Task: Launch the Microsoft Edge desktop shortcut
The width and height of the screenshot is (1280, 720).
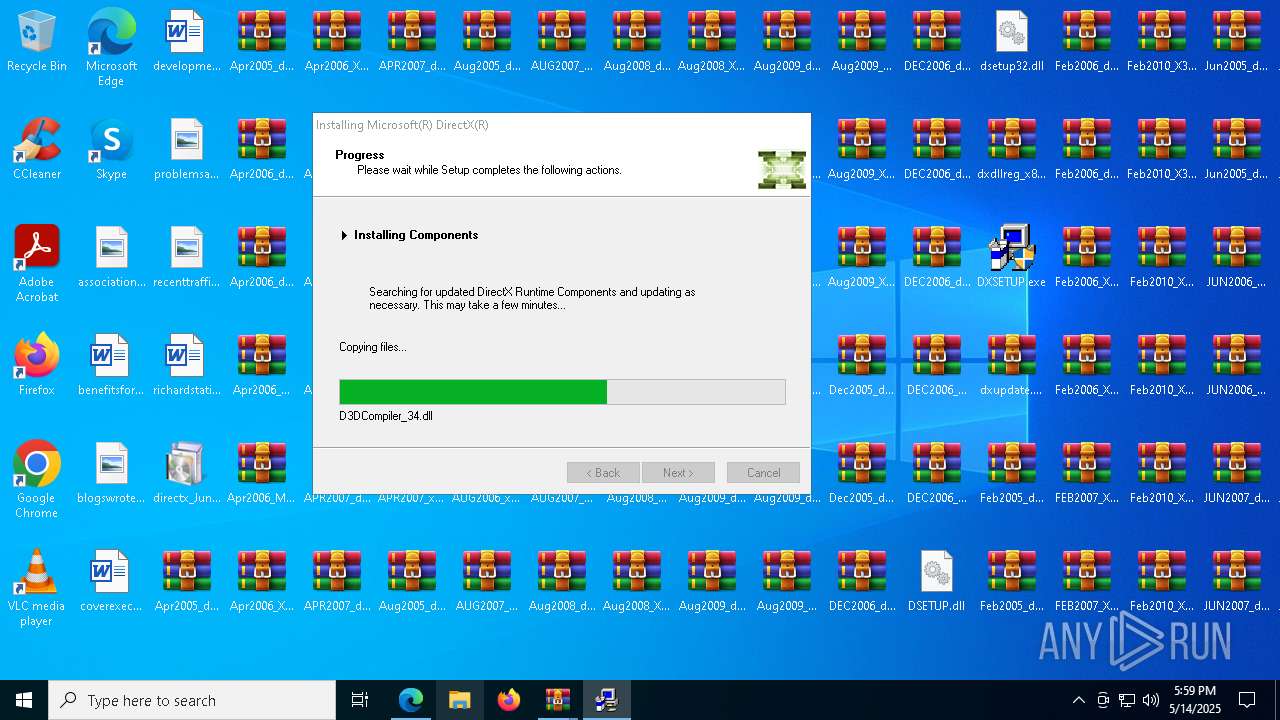Action: coord(111,48)
